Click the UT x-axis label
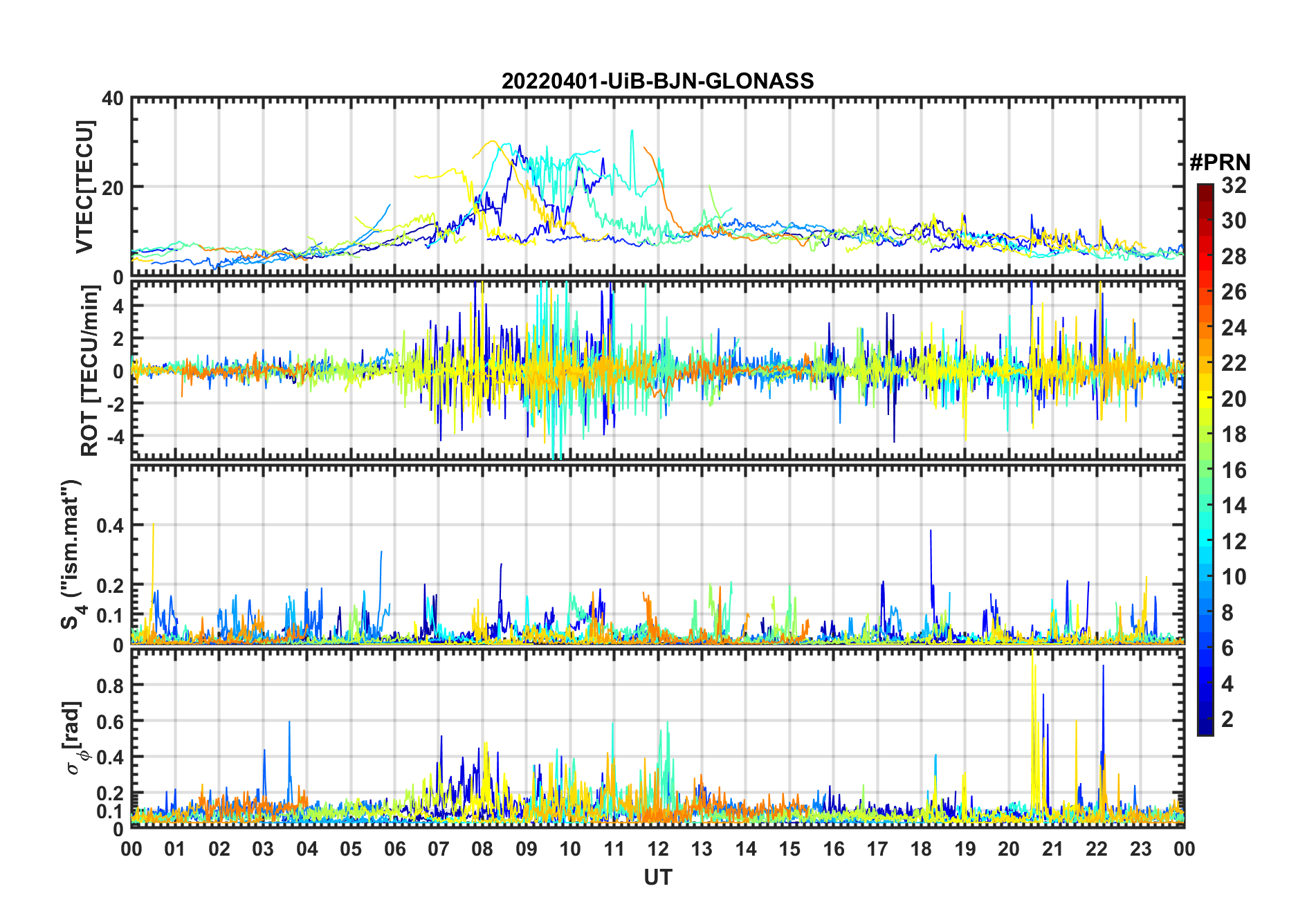Viewport: 1316px width, 920px height. coord(657,878)
